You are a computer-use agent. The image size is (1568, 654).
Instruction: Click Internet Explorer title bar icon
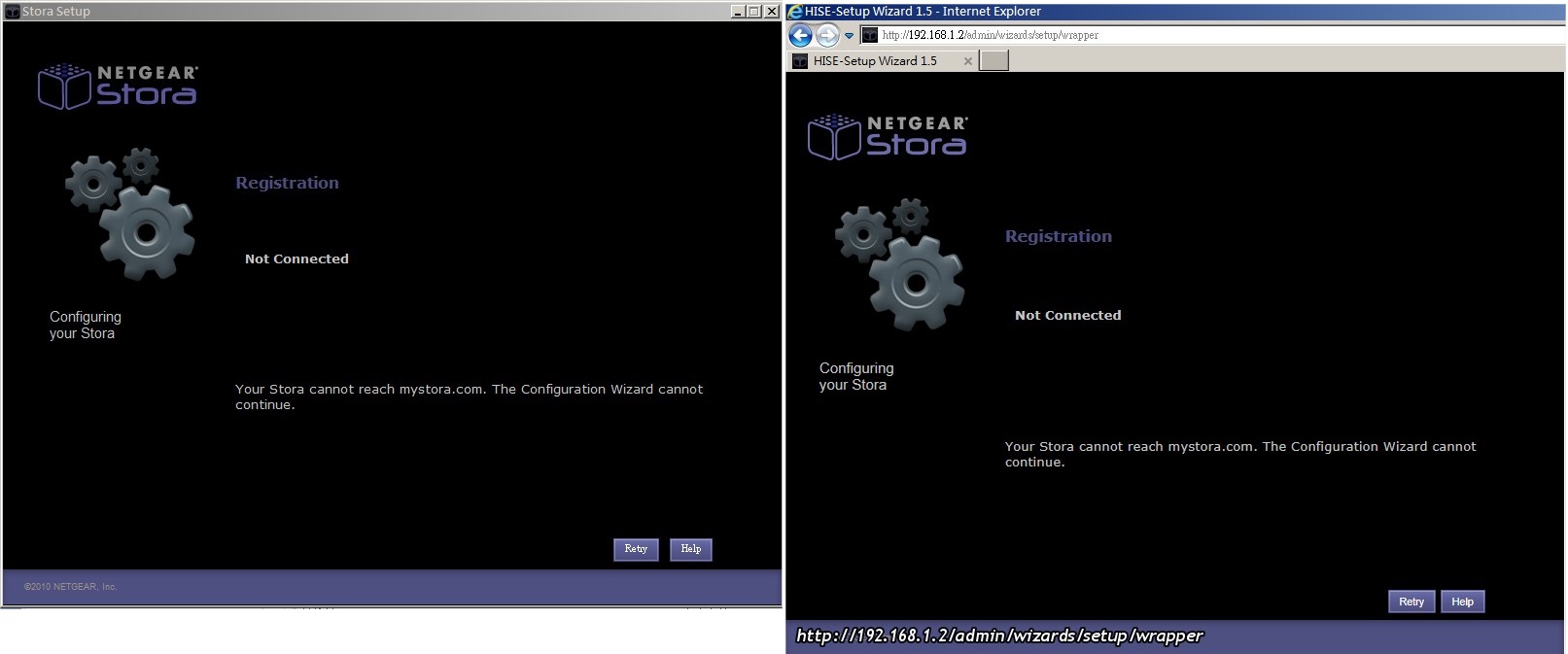coord(795,12)
